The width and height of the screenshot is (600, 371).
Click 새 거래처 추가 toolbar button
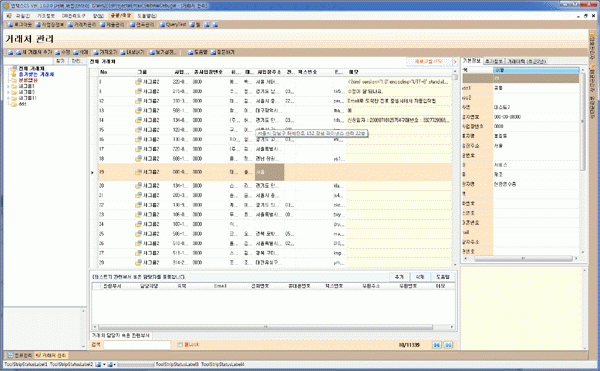(33, 52)
